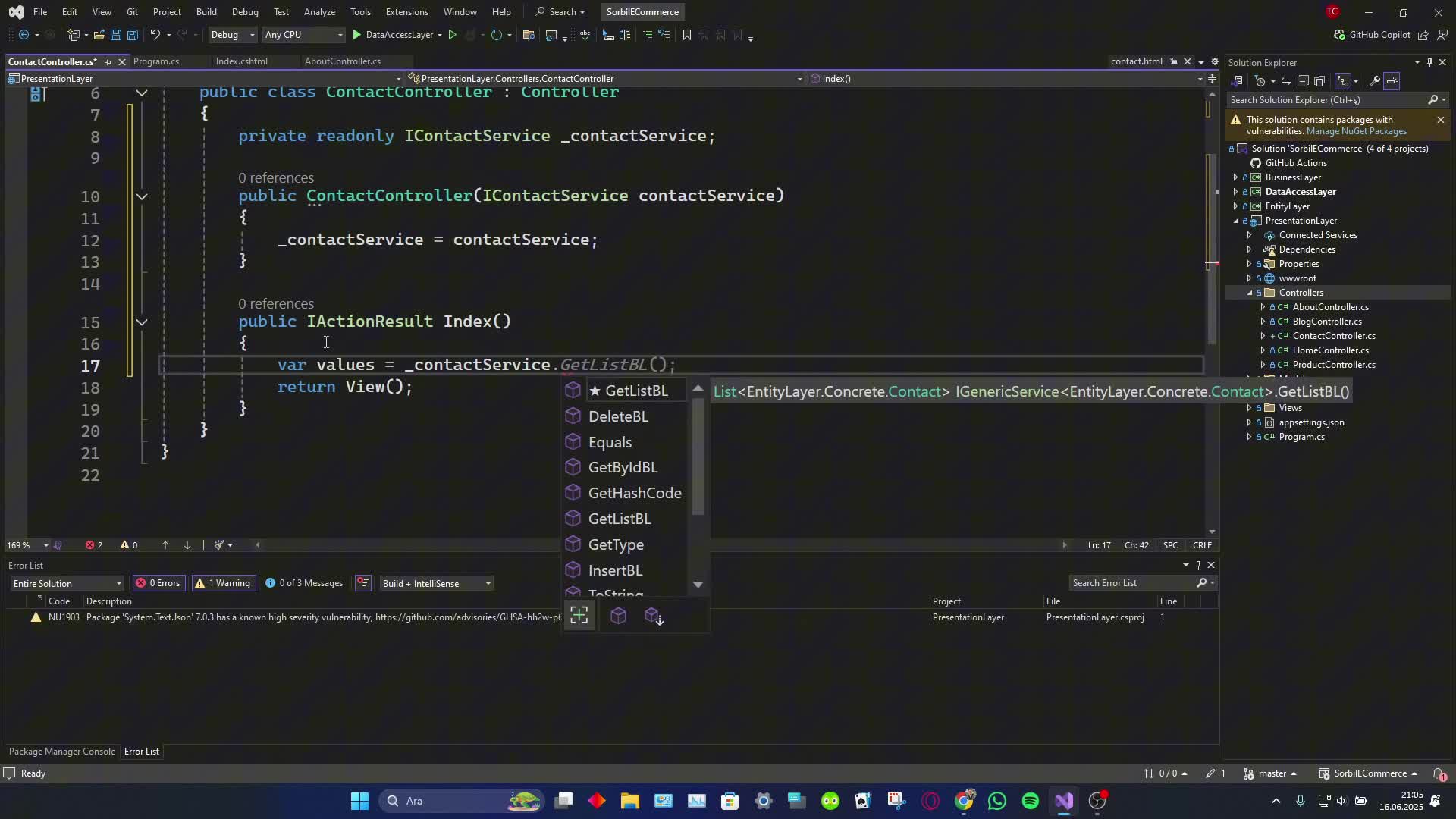The height and width of the screenshot is (819, 1456).
Task: Select GetByIdBL in IntelliSense list
Action: tap(623, 467)
